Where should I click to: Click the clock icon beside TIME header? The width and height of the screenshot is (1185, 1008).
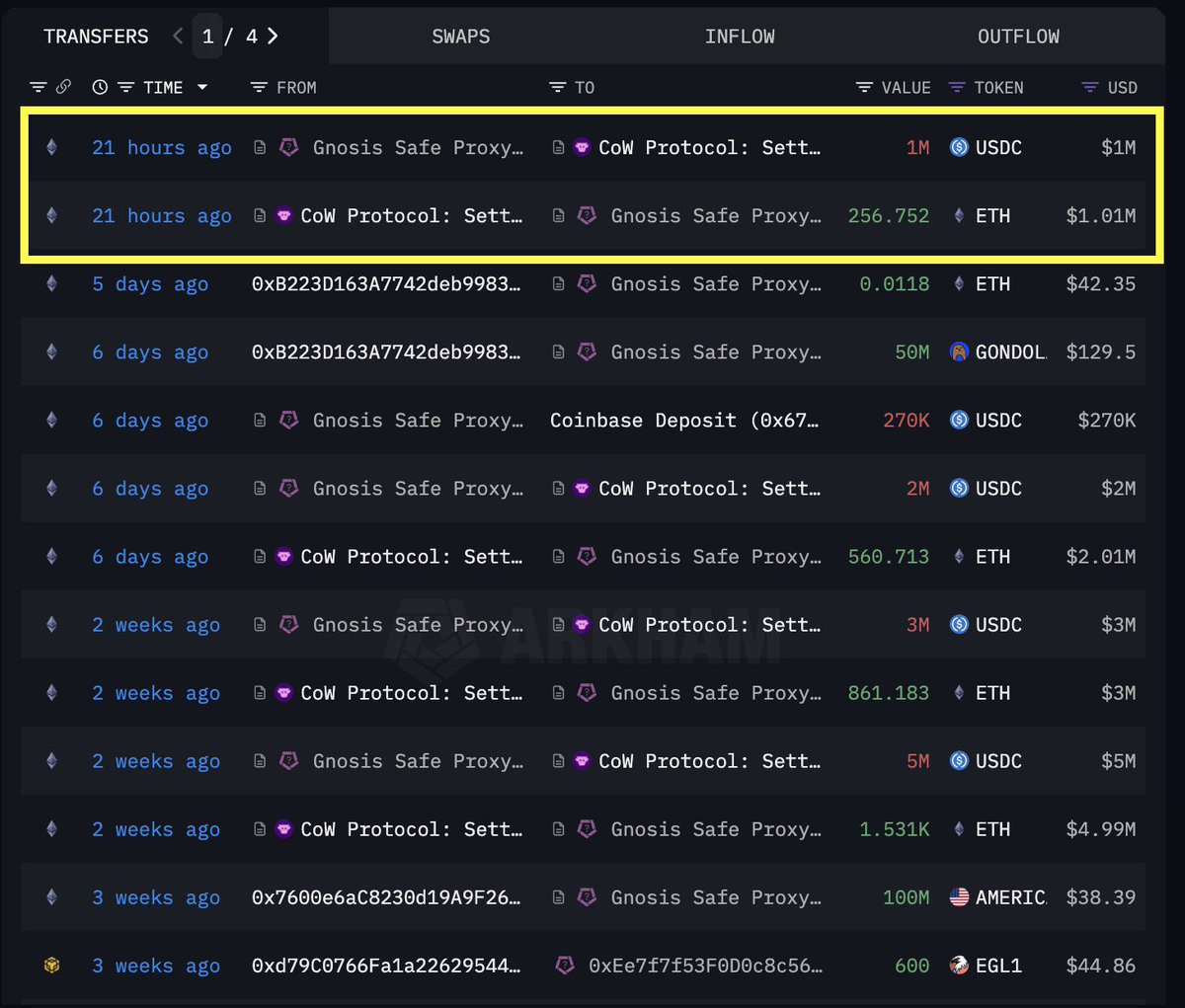click(x=100, y=87)
